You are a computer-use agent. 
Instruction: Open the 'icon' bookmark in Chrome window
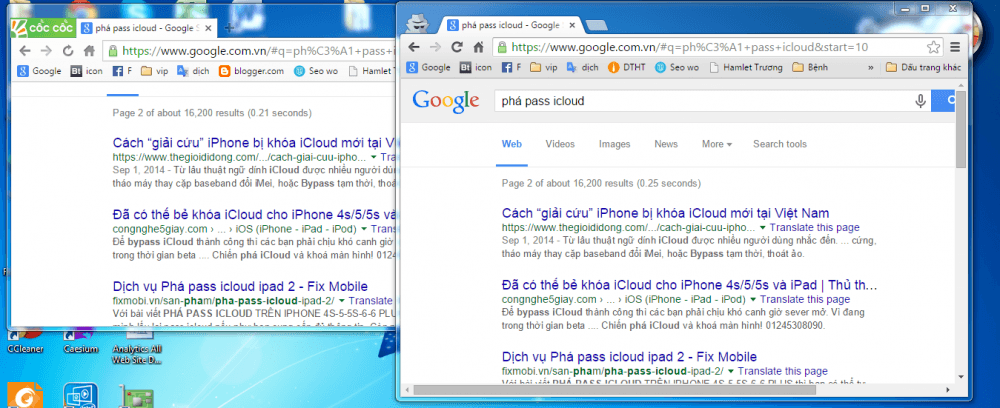475,67
